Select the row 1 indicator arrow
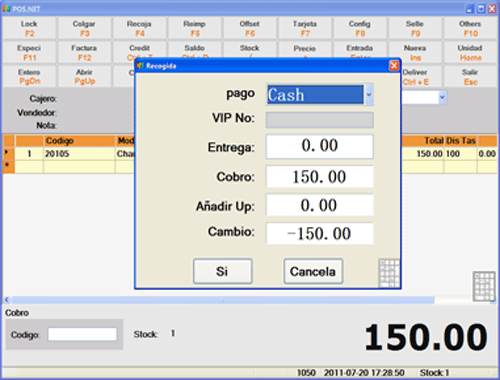This screenshot has width=500, height=380. (8, 153)
